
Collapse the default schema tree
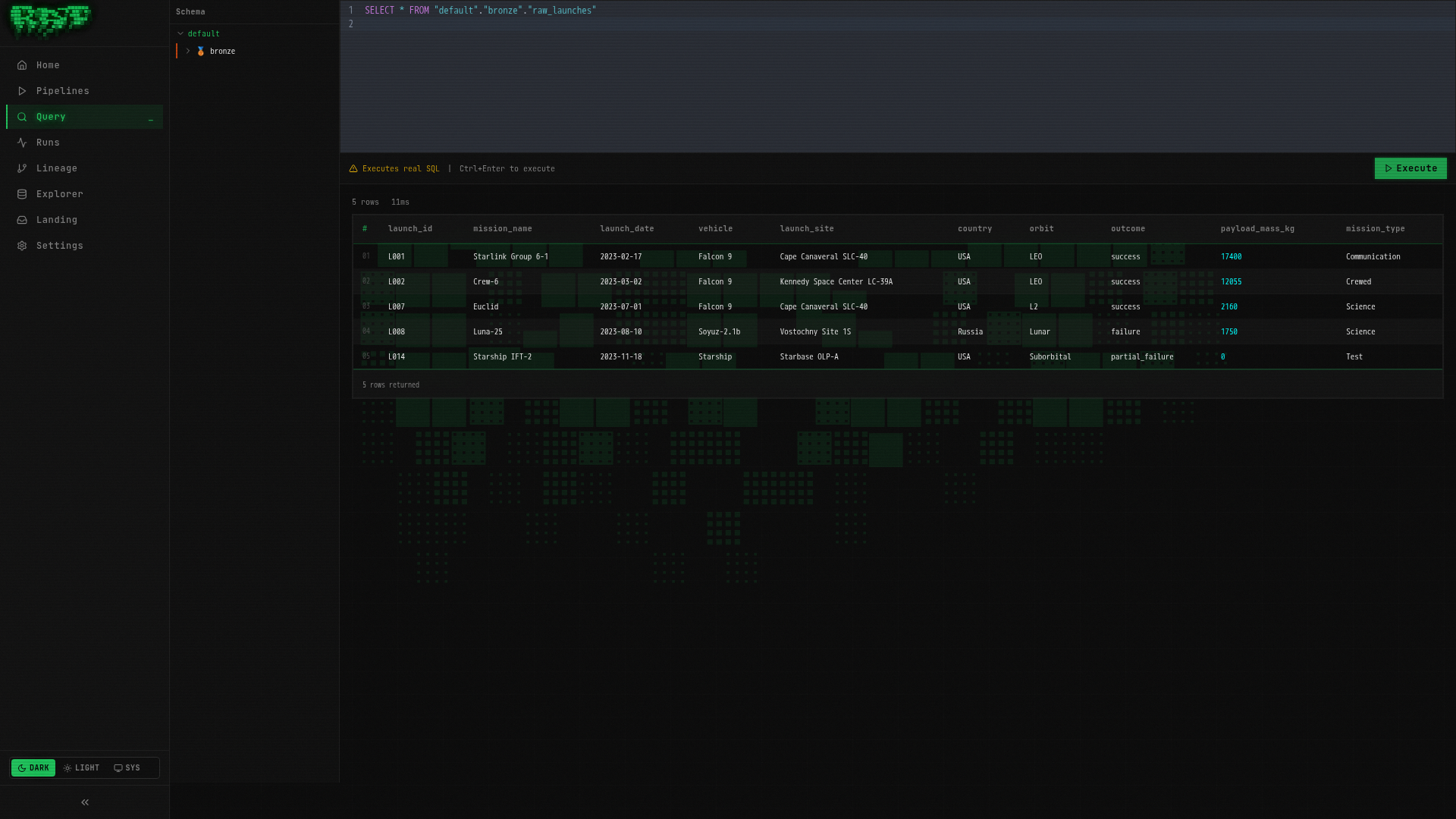coord(180,34)
